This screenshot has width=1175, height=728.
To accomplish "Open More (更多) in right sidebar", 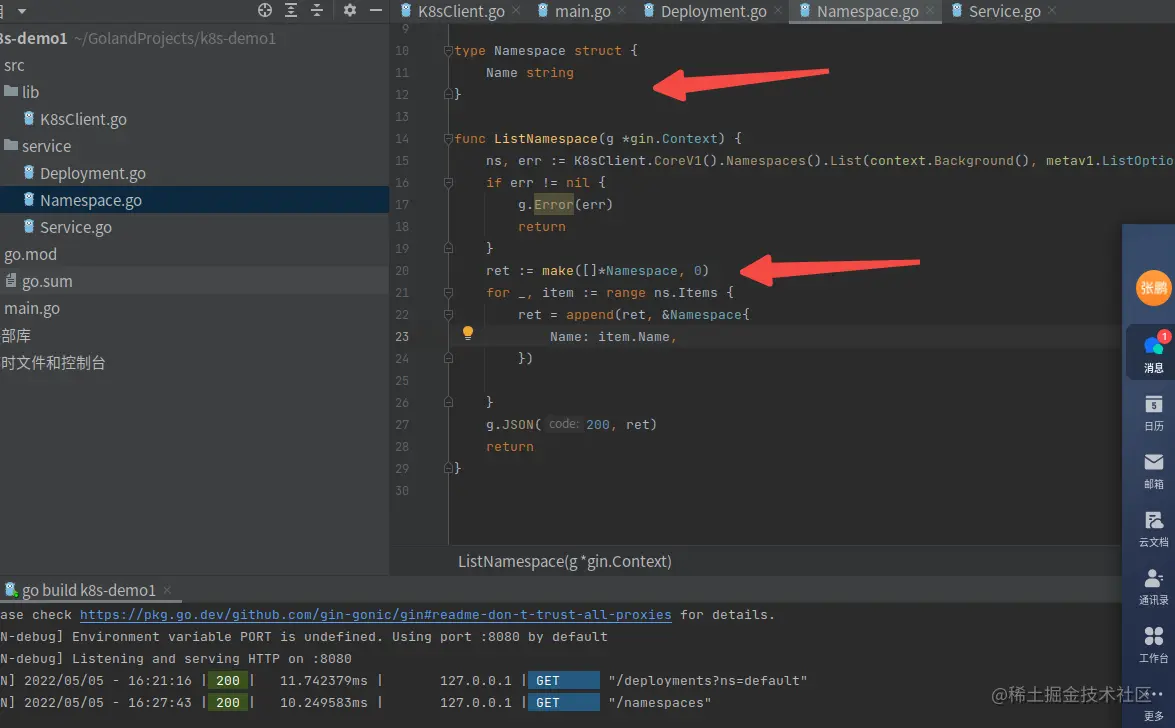I will pyautogui.click(x=1153, y=707).
